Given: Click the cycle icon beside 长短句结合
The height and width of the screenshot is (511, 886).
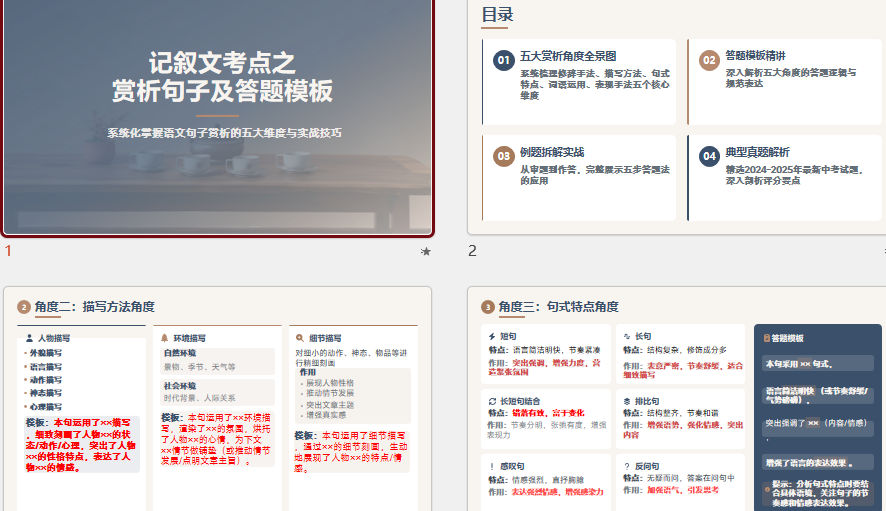Looking at the screenshot, I should pyautogui.click(x=492, y=400).
